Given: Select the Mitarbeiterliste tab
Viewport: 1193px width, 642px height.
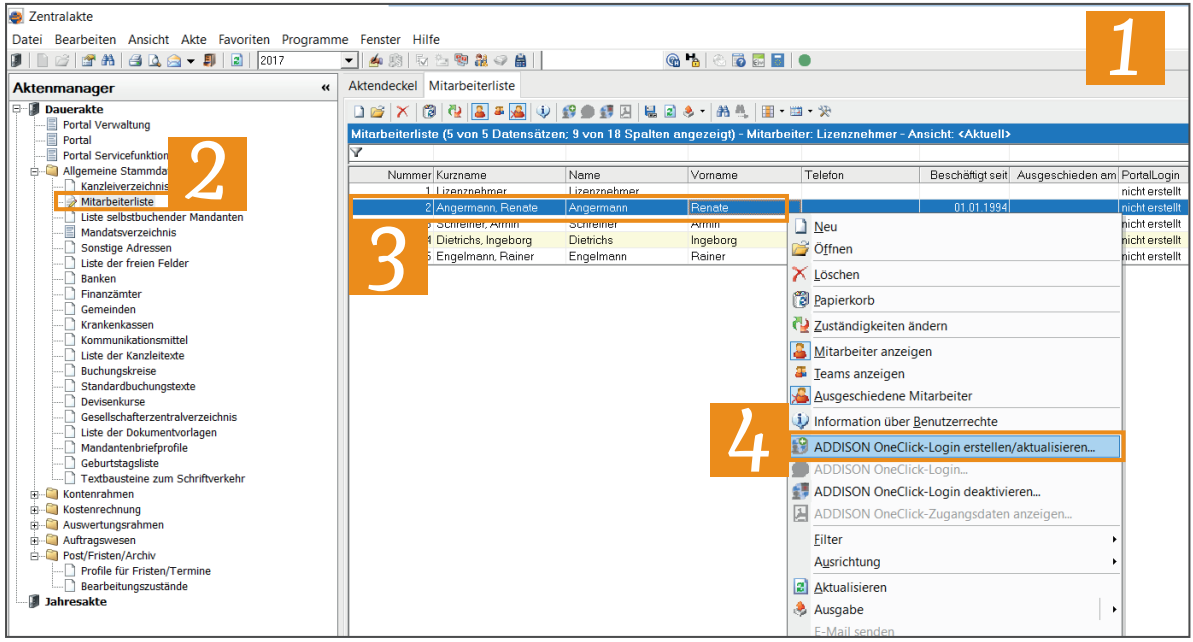Looking at the screenshot, I should click(x=472, y=86).
